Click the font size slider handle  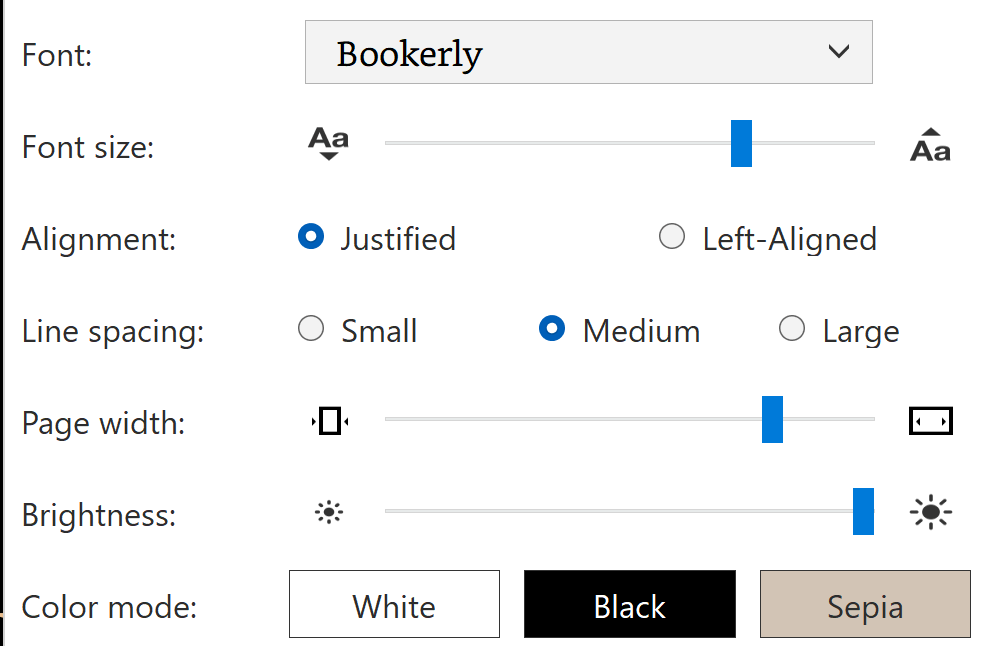[x=741, y=143]
